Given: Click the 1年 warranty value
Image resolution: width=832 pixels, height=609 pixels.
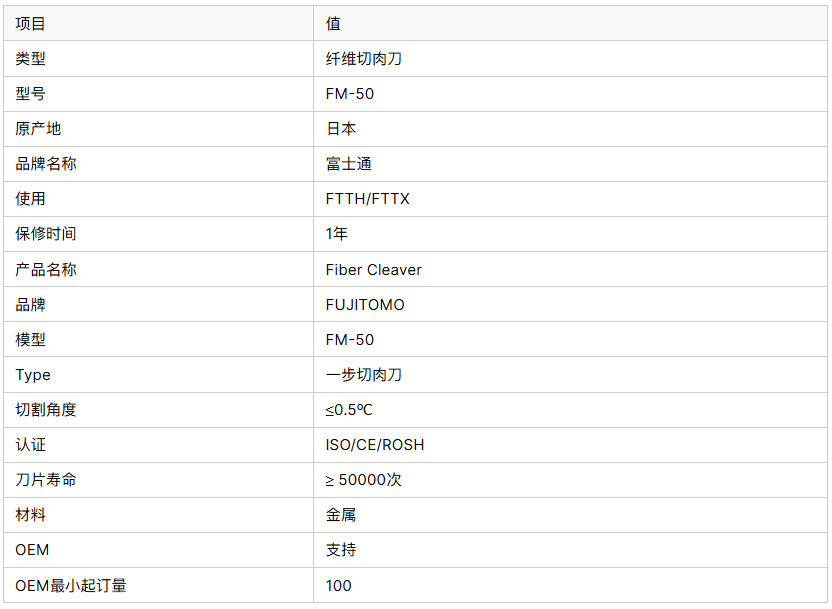Looking at the screenshot, I should tap(337, 234).
